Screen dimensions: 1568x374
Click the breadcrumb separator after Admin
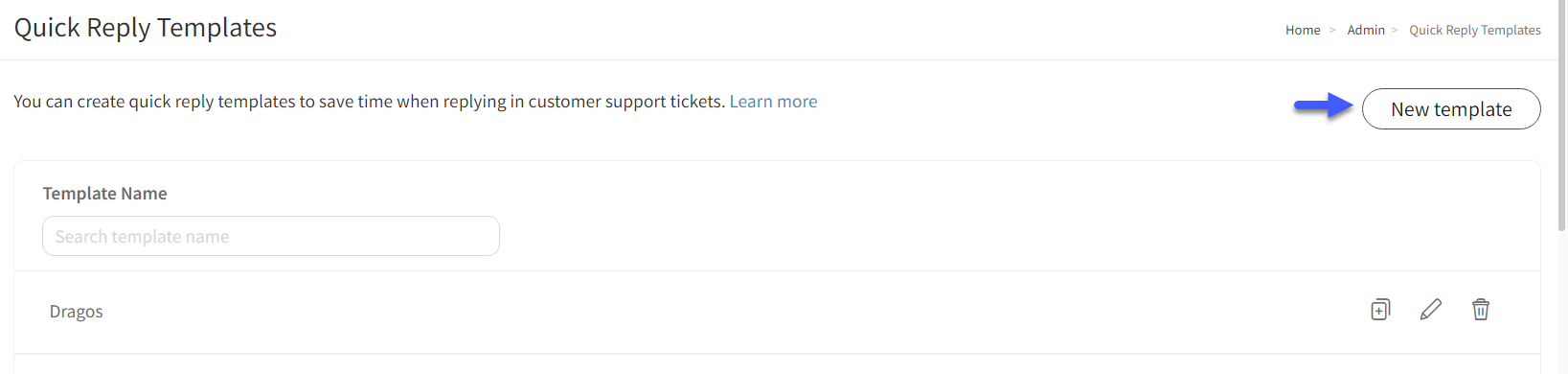(x=1395, y=30)
